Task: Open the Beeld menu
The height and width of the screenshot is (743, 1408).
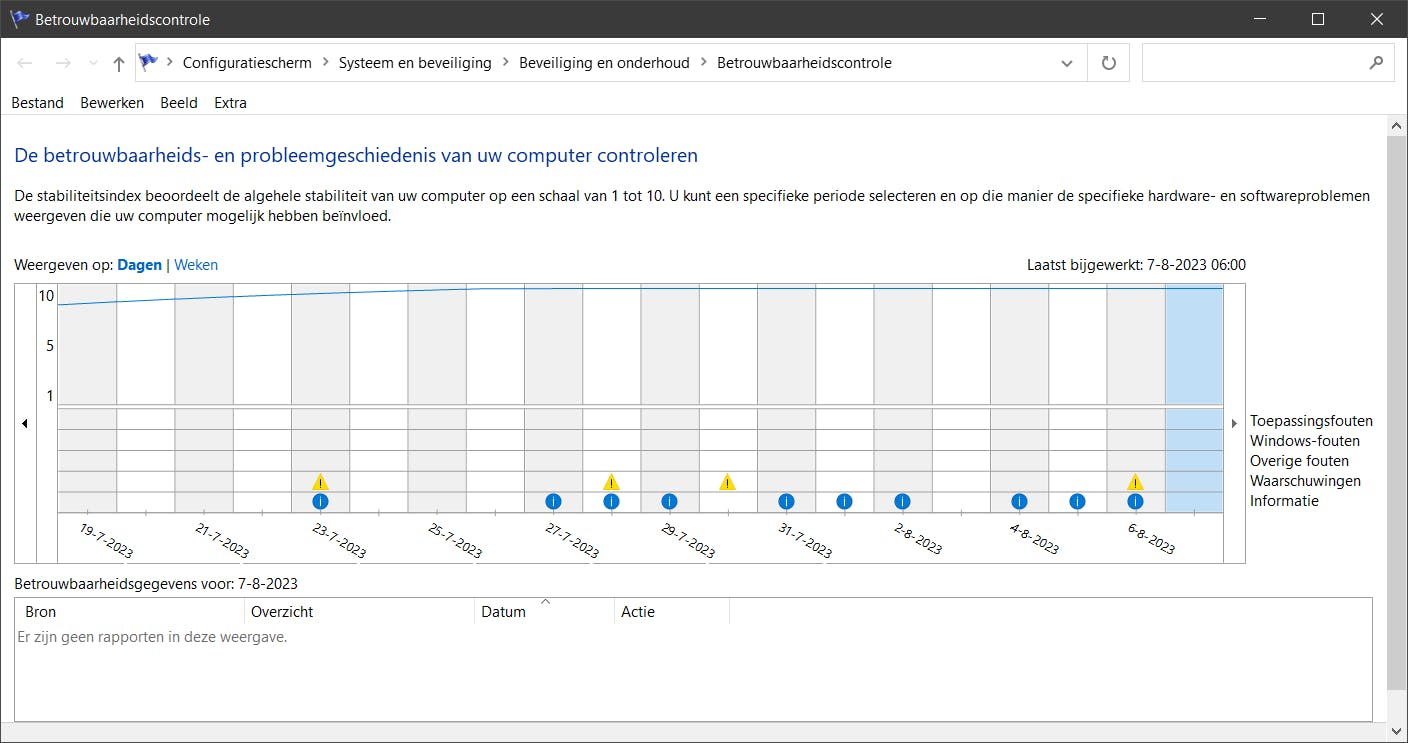Action: (179, 103)
